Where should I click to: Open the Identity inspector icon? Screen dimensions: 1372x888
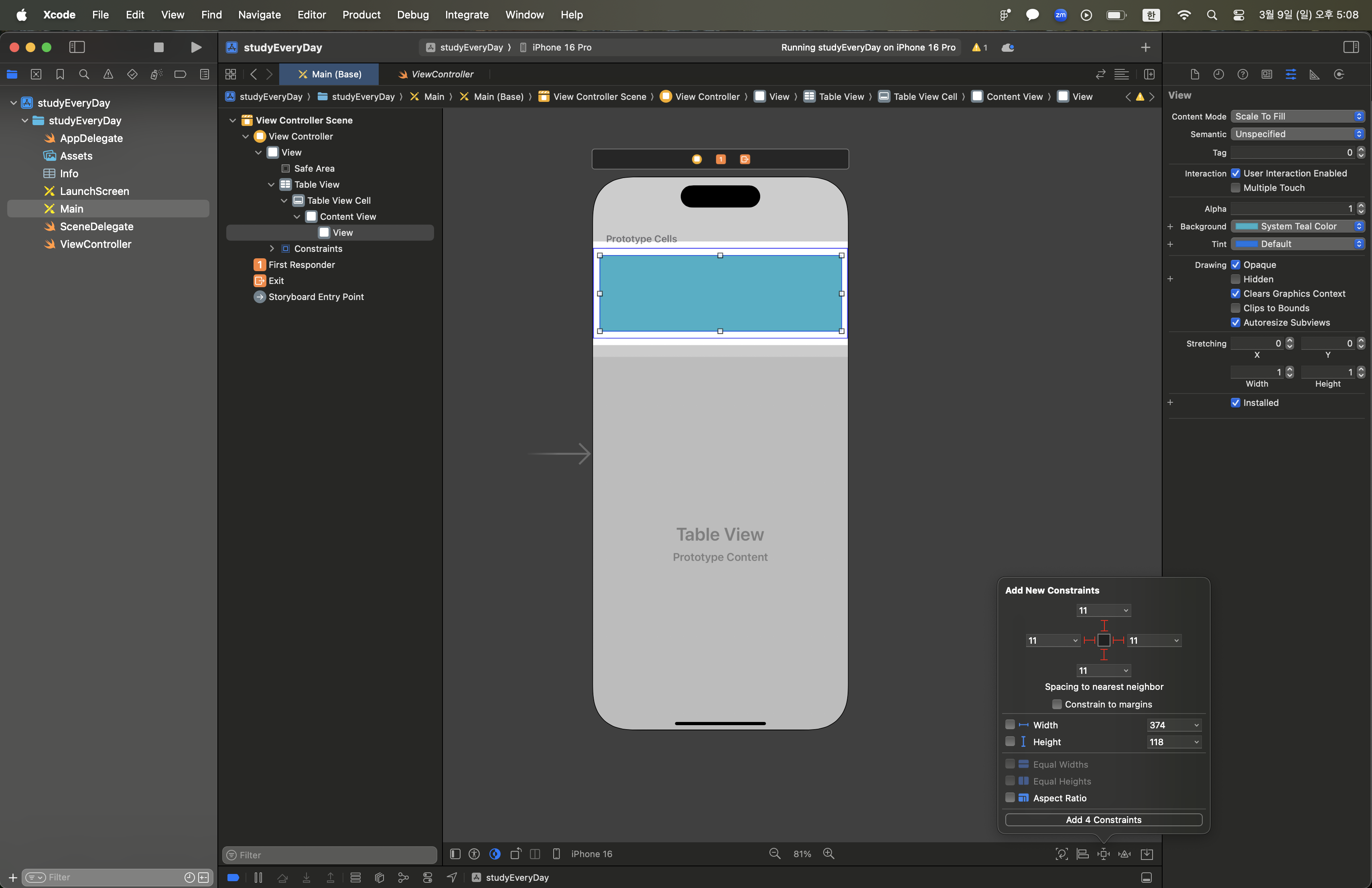click(1266, 74)
